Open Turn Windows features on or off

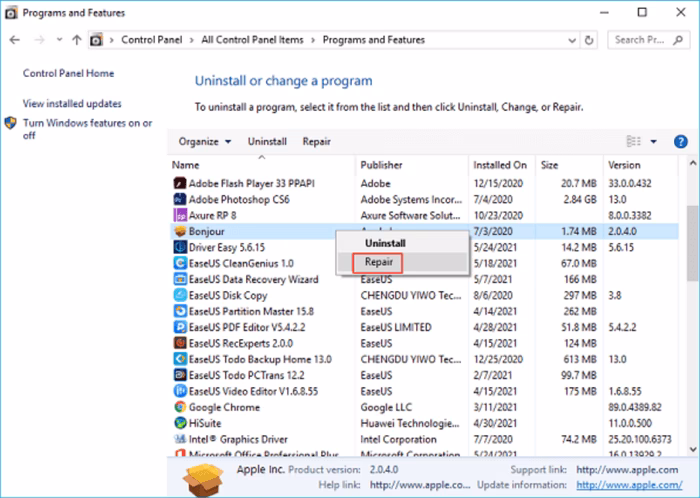(87, 129)
